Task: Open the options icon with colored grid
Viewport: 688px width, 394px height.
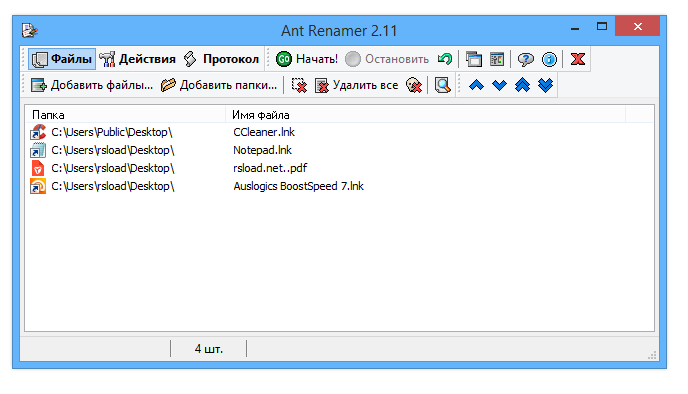Action: coord(497,59)
